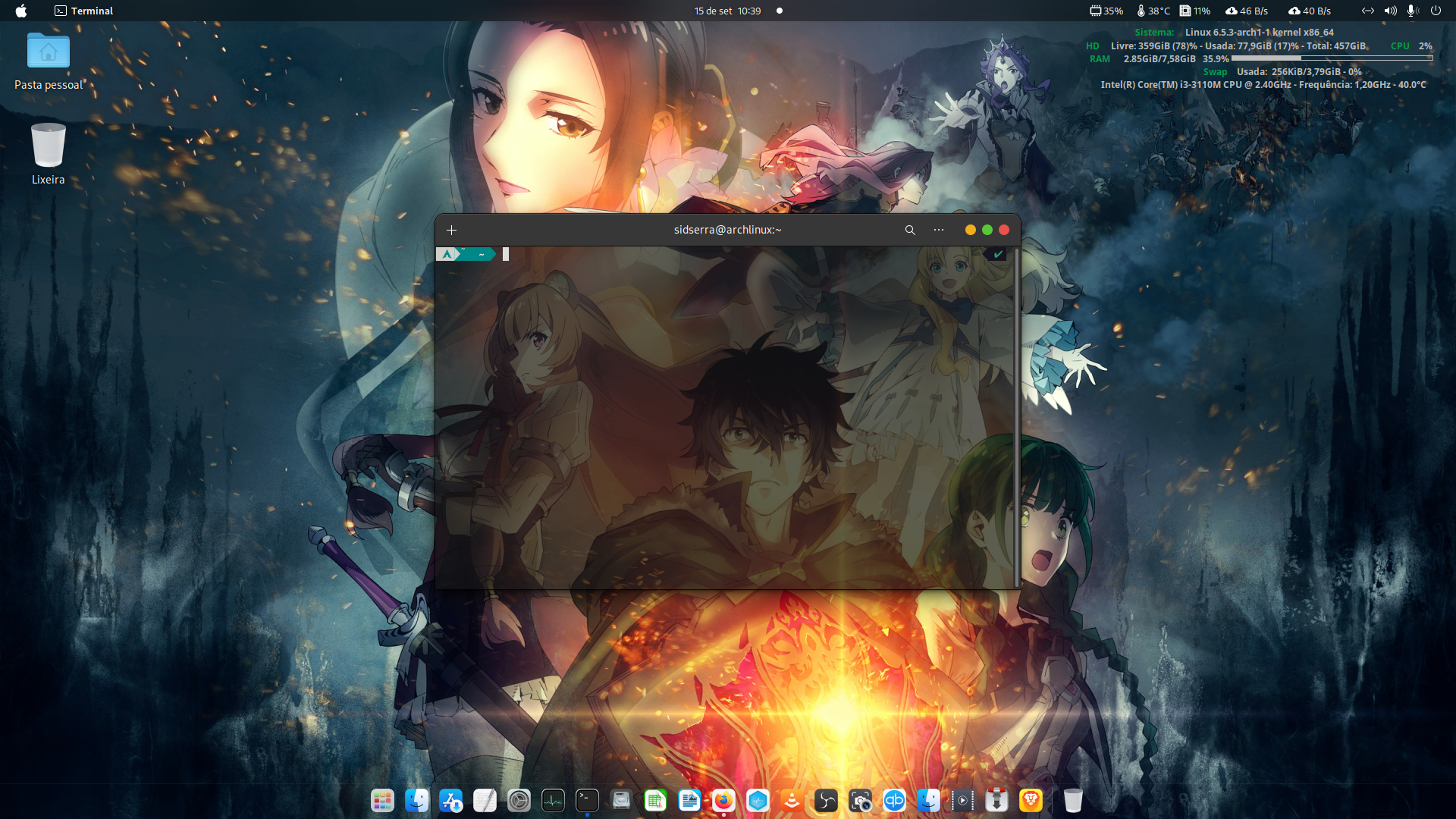Open System Settings gear in dock
The width and height of the screenshot is (1456, 819).
519,800
